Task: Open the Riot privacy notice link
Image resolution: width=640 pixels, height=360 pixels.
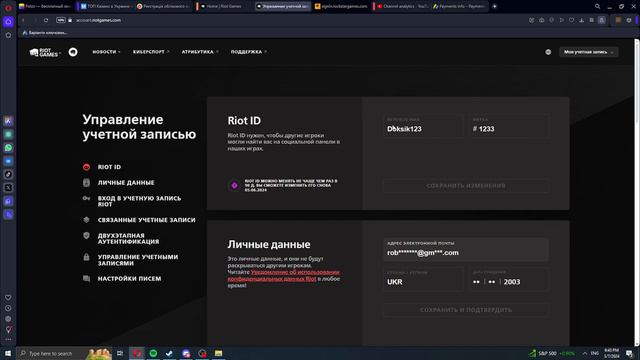Action: pyautogui.click(x=283, y=276)
